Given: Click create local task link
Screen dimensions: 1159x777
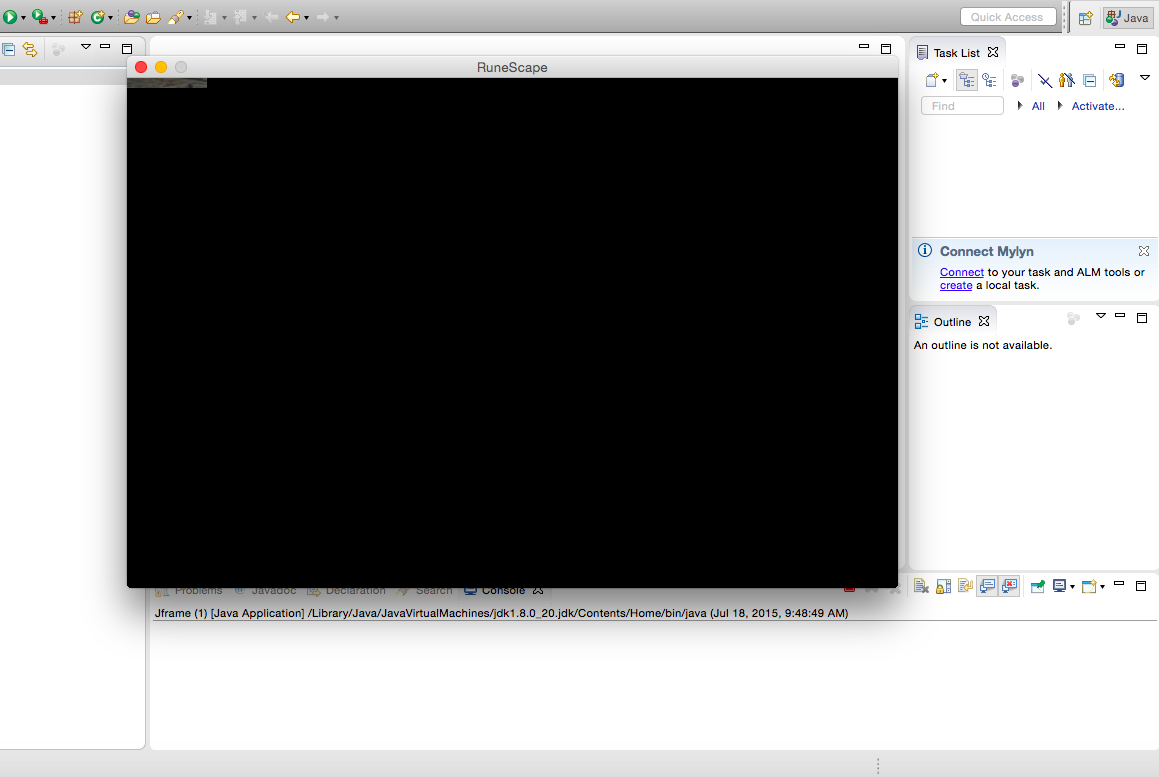Looking at the screenshot, I should coord(956,285).
